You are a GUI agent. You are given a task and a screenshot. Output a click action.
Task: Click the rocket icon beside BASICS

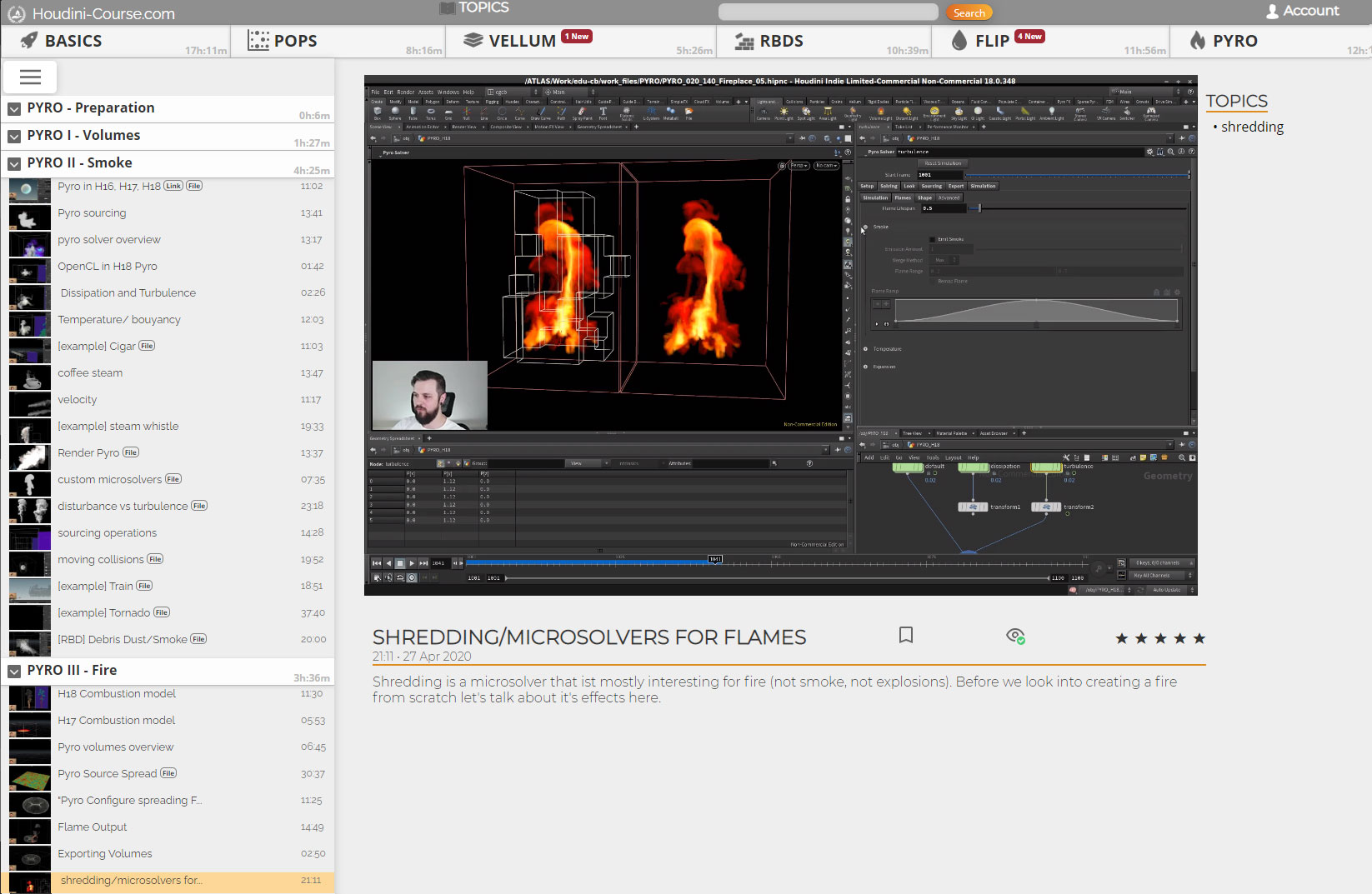[x=29, y=41]
